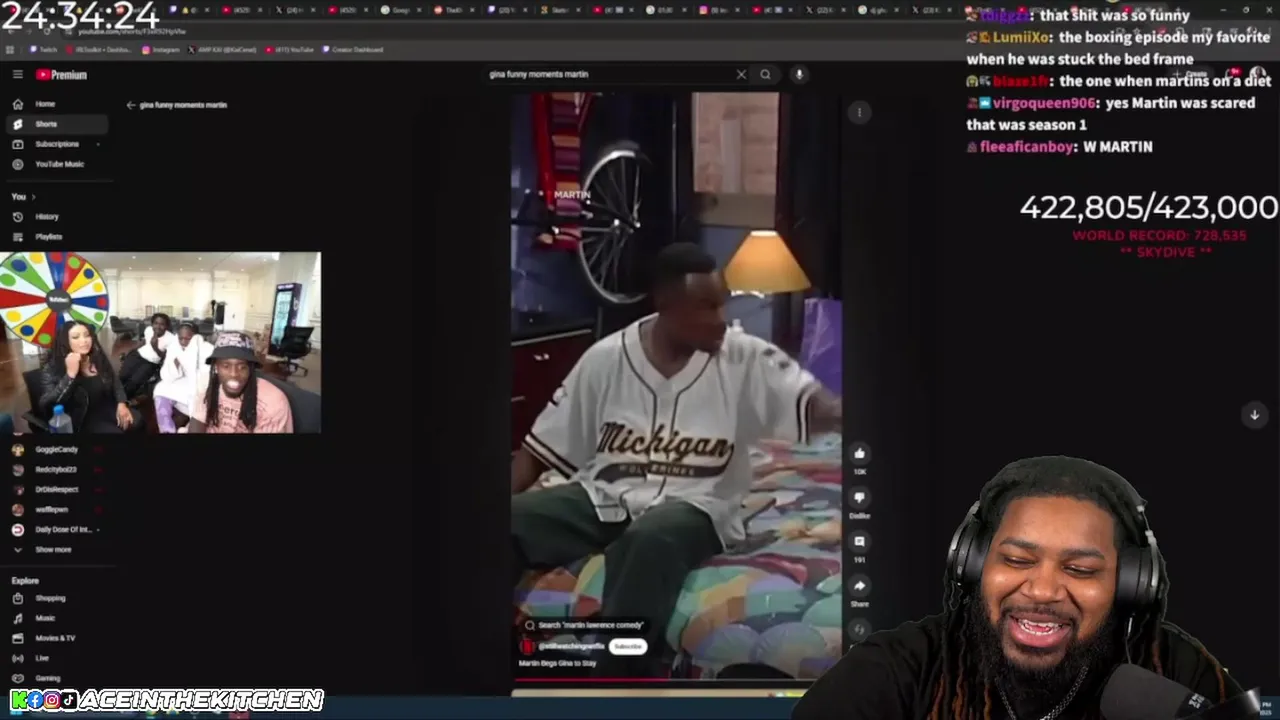The height and width of the screenshot is (720, 1280).
Task: Open Movies & TV under Explore
Action: (x=55, y=638)
